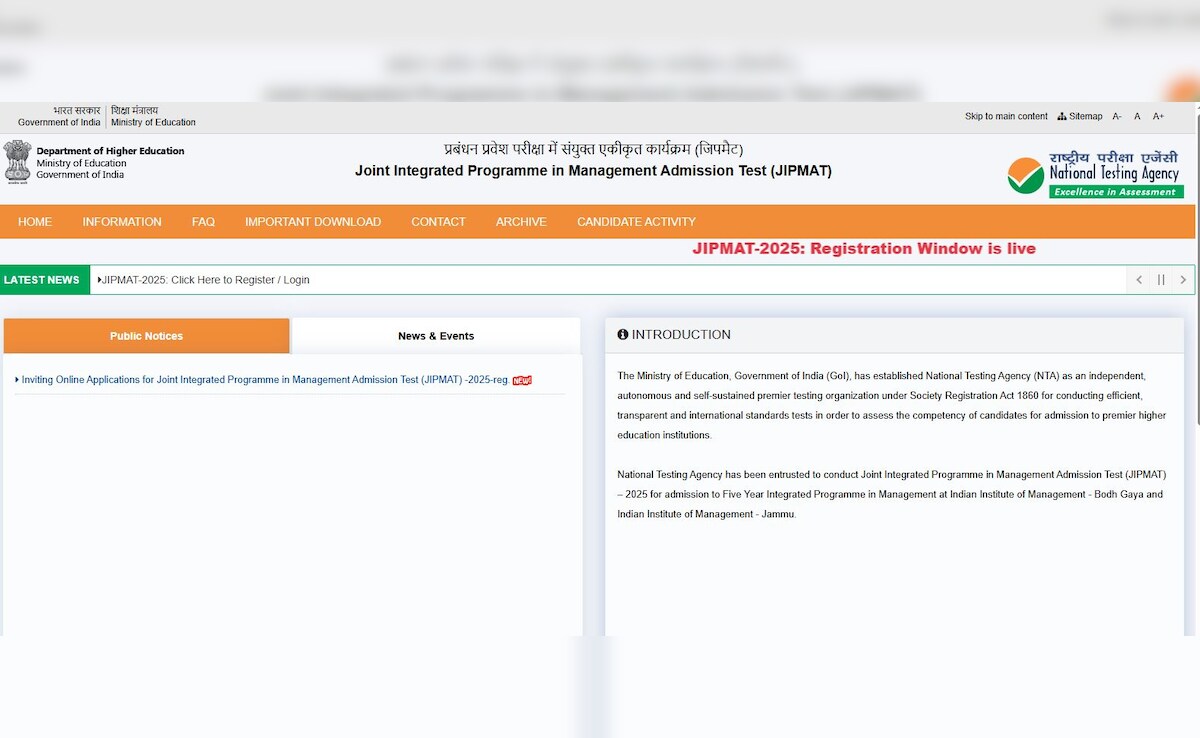The image size is (1200, 738).
Task: Show previous news item in ticker
Action: tap(1139, 280)
